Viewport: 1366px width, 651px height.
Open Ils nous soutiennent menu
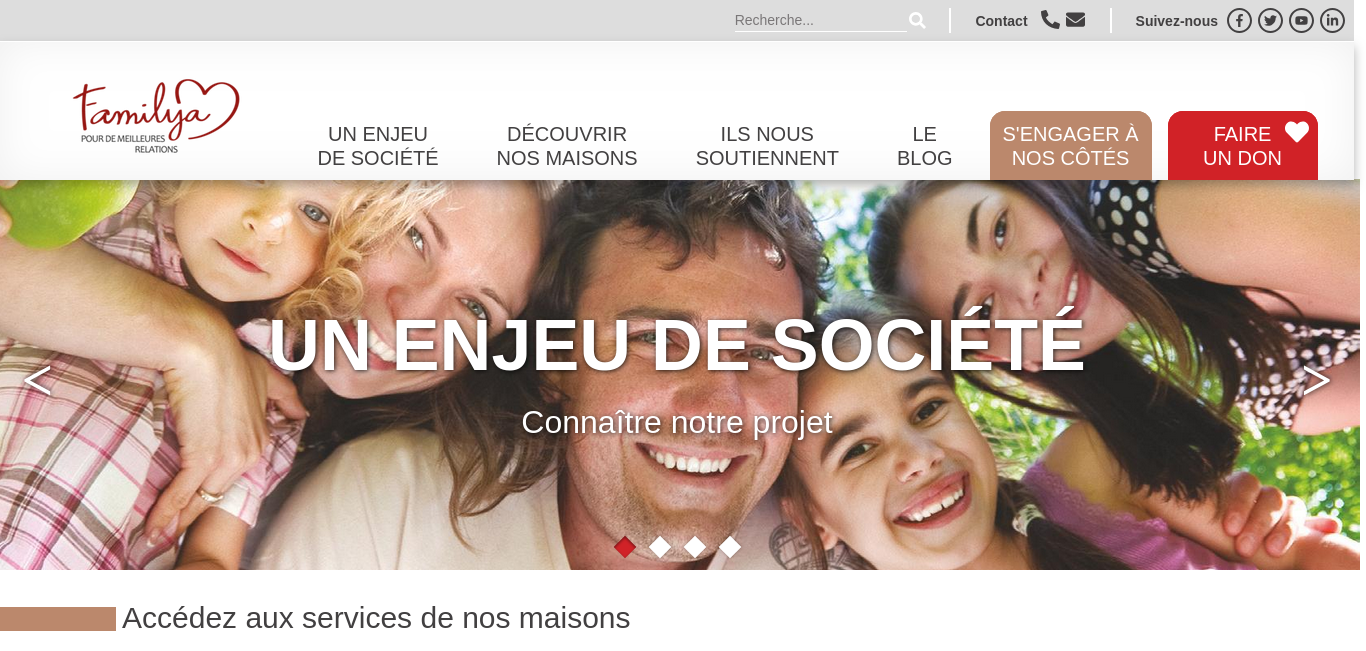(x=767, y=146)
